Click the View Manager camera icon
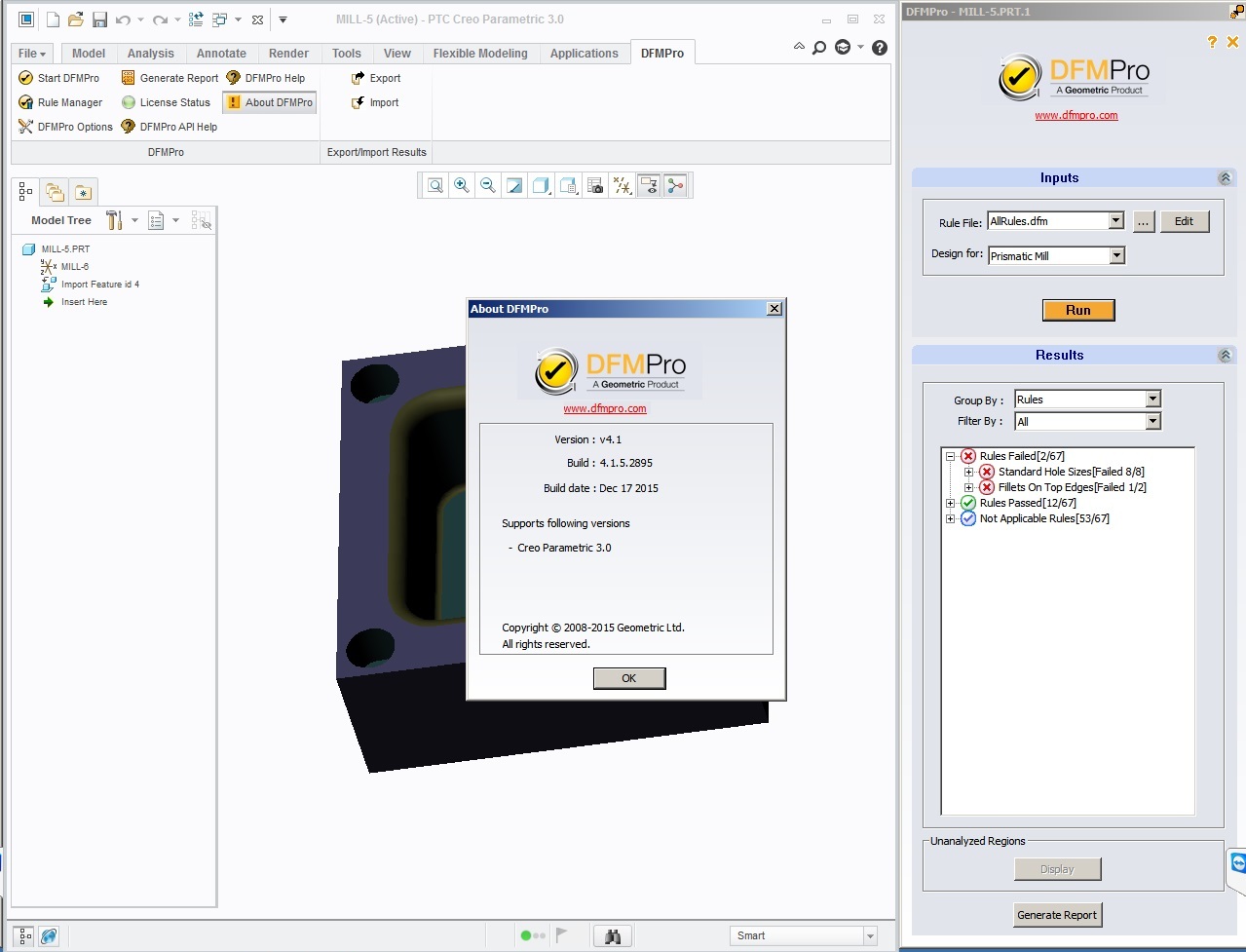The image size is (1246, 952). pyautogui.click(x=595, y=185)
